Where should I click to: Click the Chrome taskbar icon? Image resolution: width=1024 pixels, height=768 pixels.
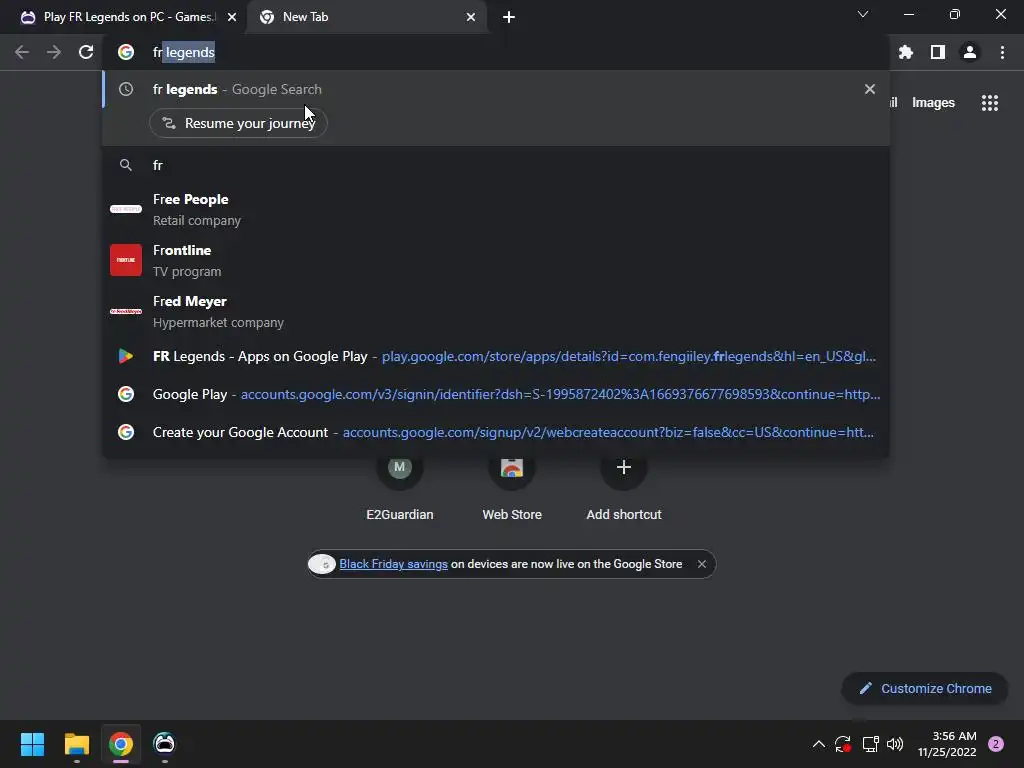pos(121,744)
